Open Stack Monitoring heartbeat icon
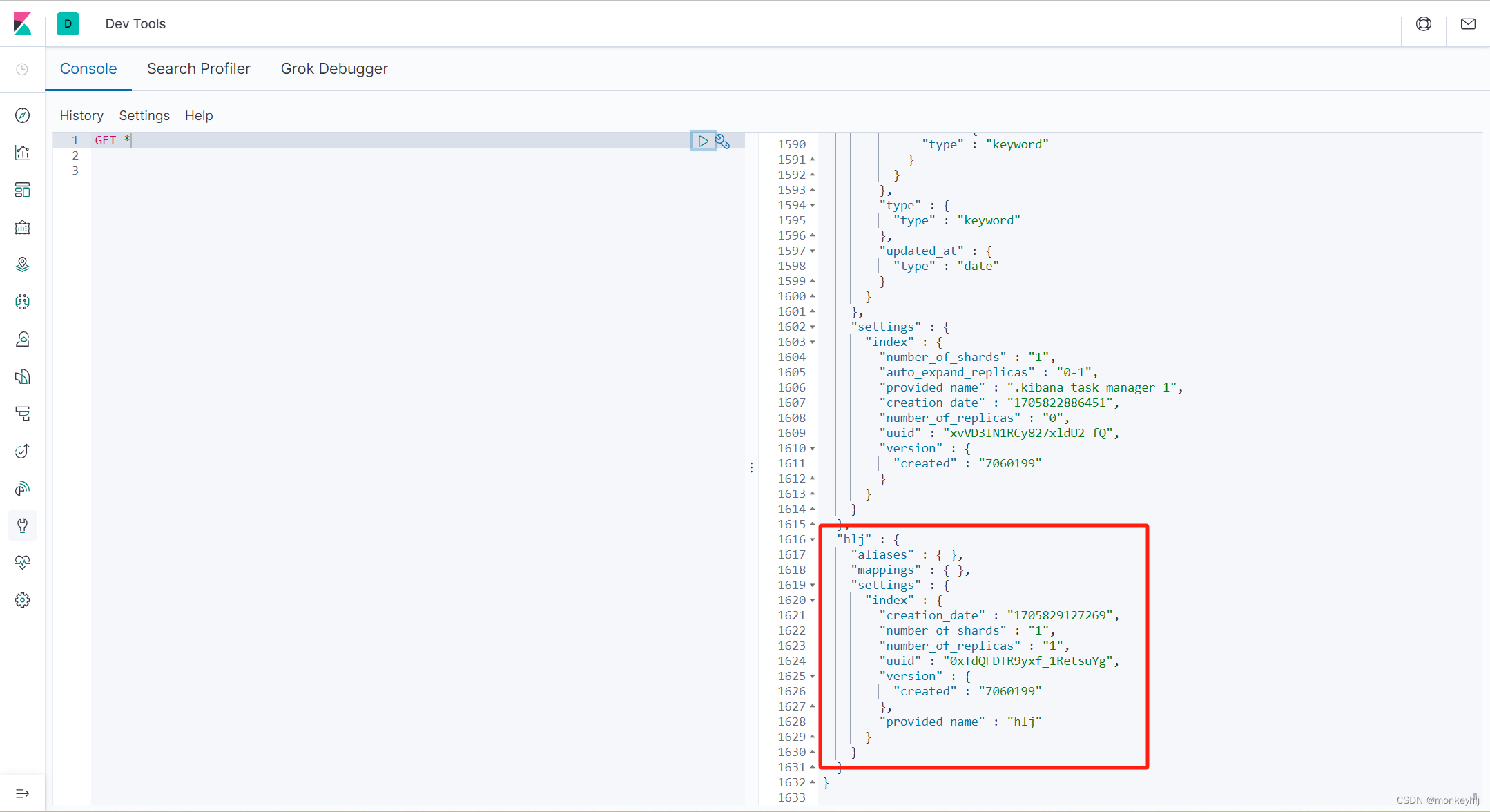 pos(23,563)
